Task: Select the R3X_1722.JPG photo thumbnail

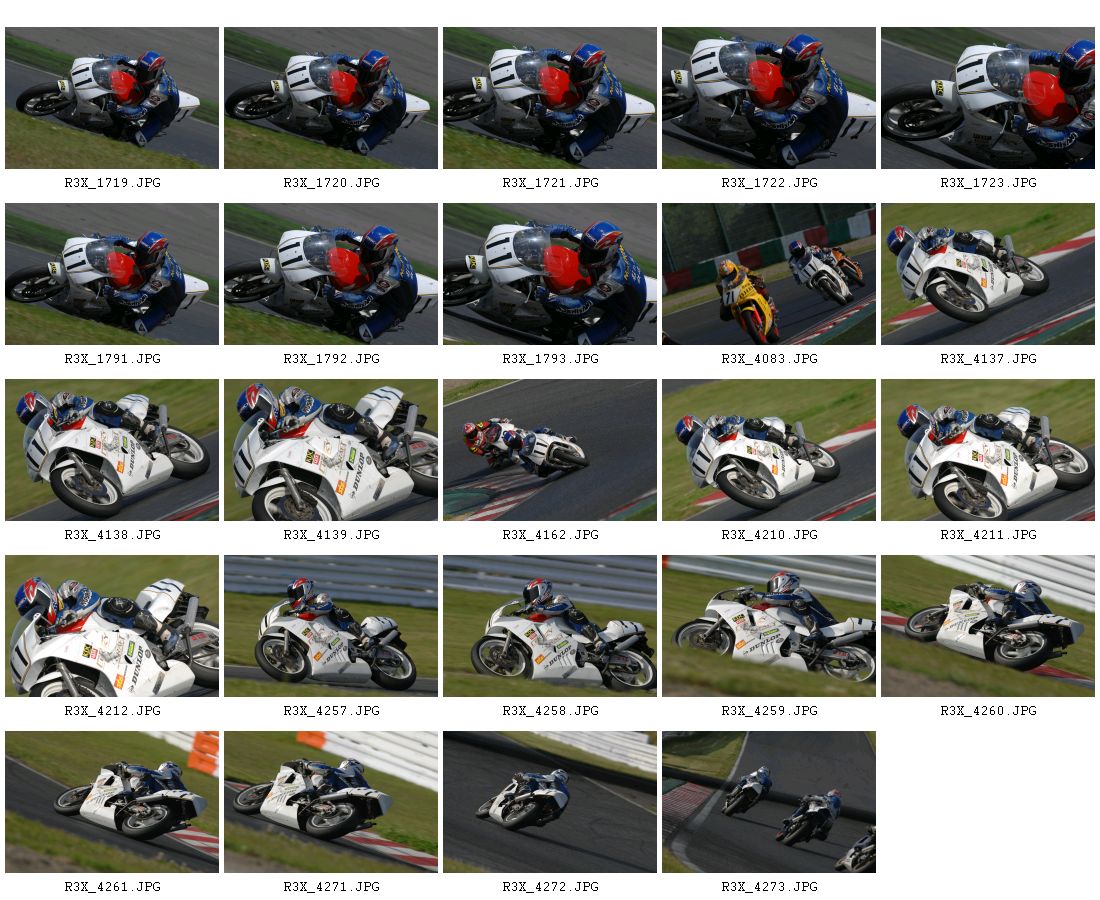Action: point(769,98)
